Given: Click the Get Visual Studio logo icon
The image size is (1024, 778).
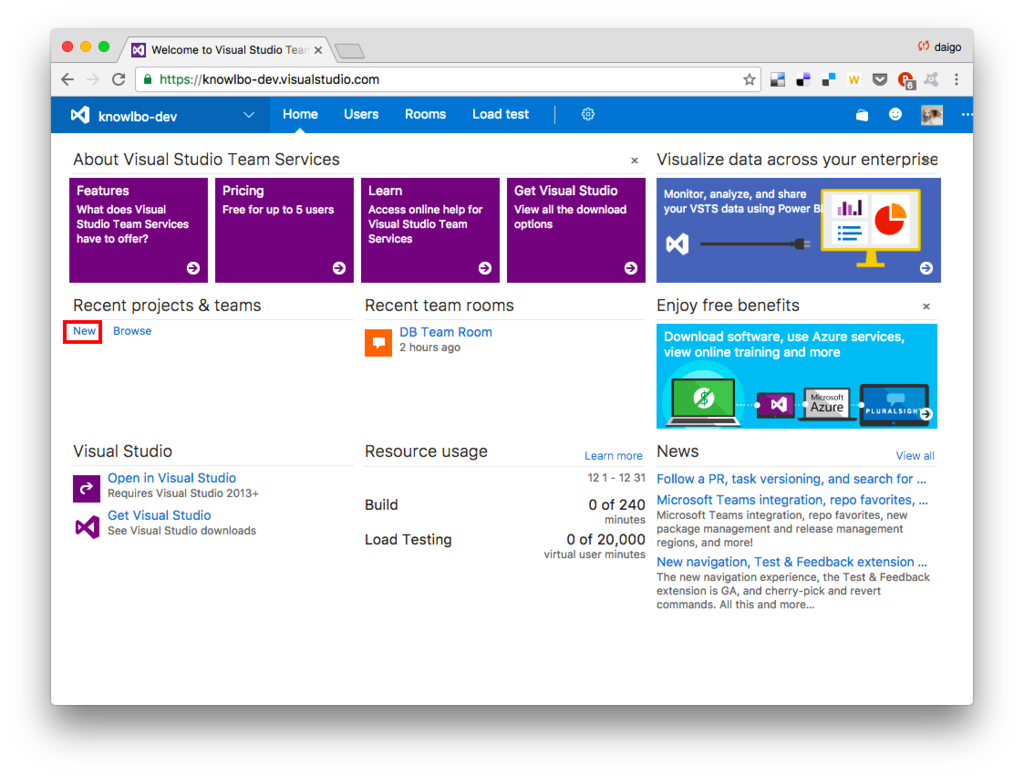Looking at the screenshot, I should click(x=86, y=526).
